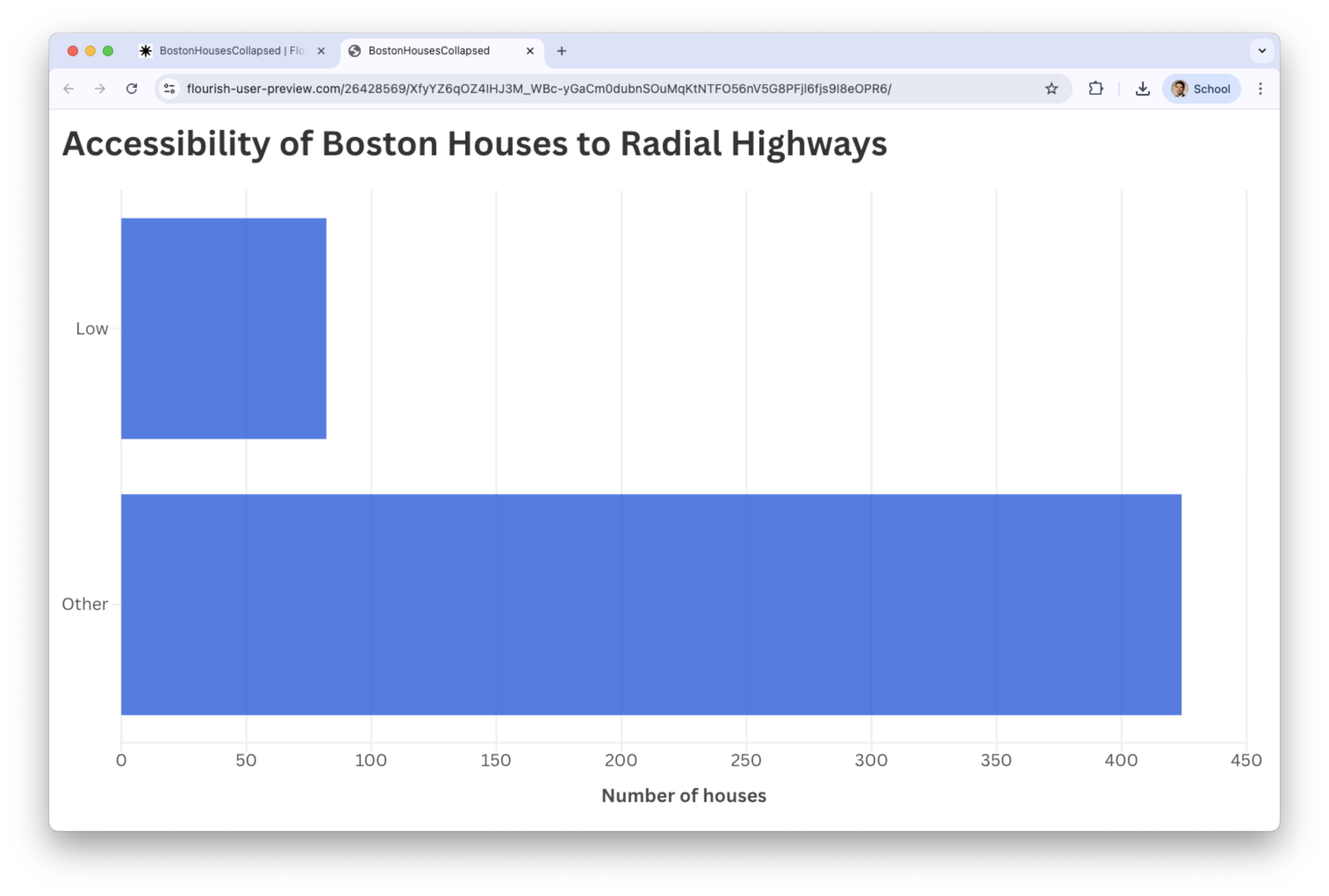Open the School profile button

1201,89
